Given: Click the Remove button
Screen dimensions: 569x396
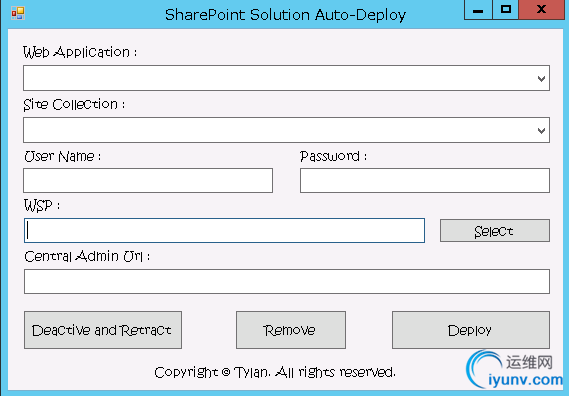Looking at the screenshot, I should click(291, 330).
